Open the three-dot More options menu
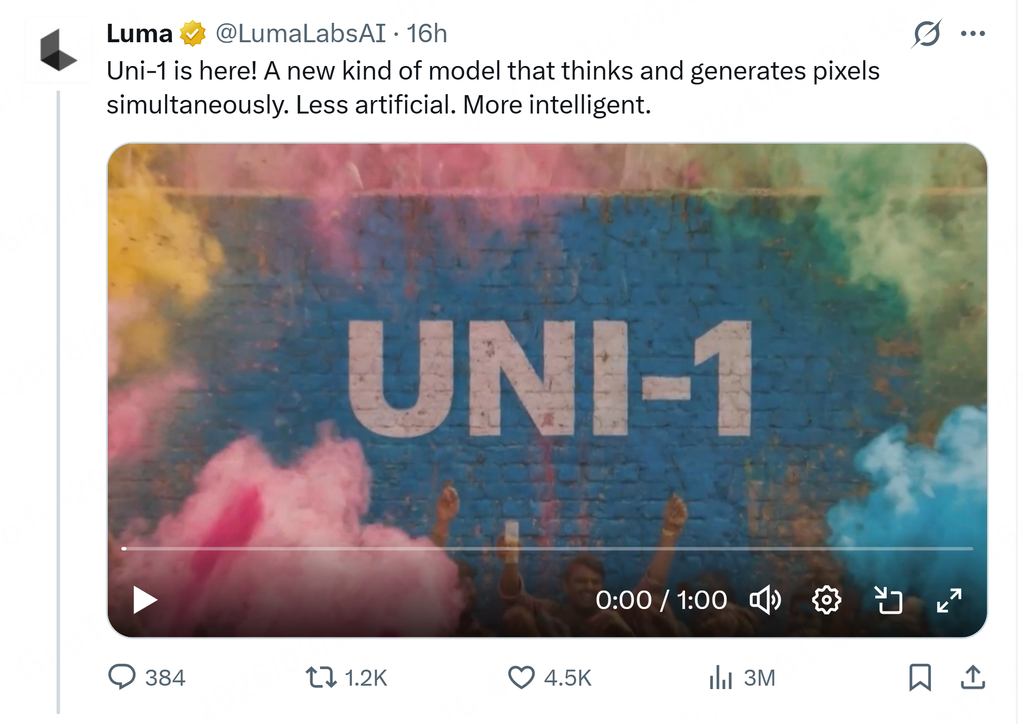1024x724 pixels. [972, 33]
